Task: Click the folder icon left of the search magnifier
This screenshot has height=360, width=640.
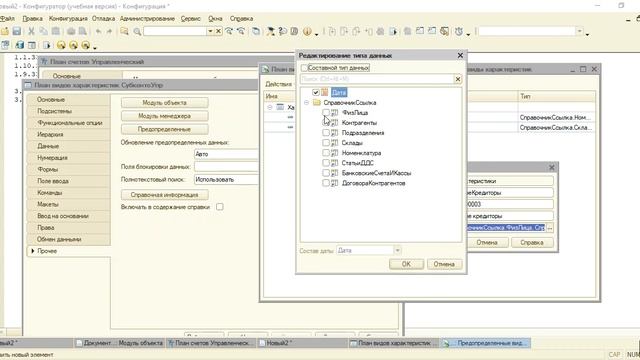Action: tap(124, 31)
